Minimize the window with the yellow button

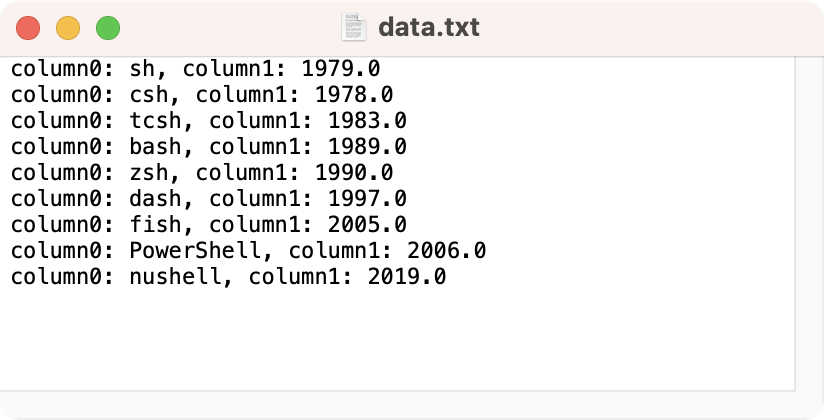coord(68,28)
